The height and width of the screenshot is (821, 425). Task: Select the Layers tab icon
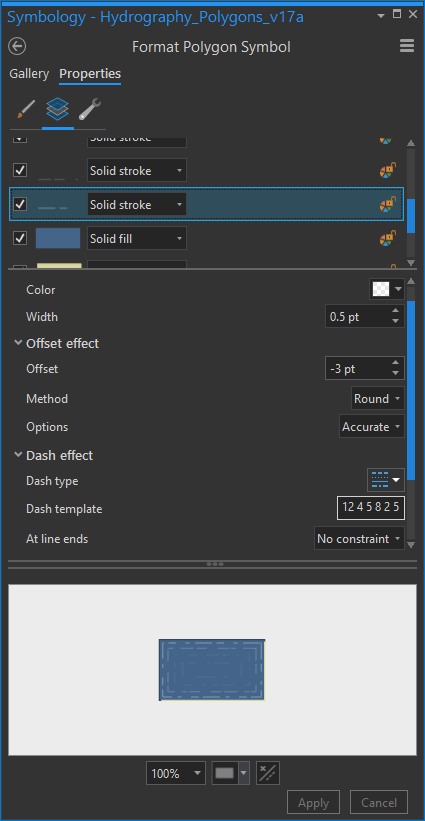click(58, 109)
